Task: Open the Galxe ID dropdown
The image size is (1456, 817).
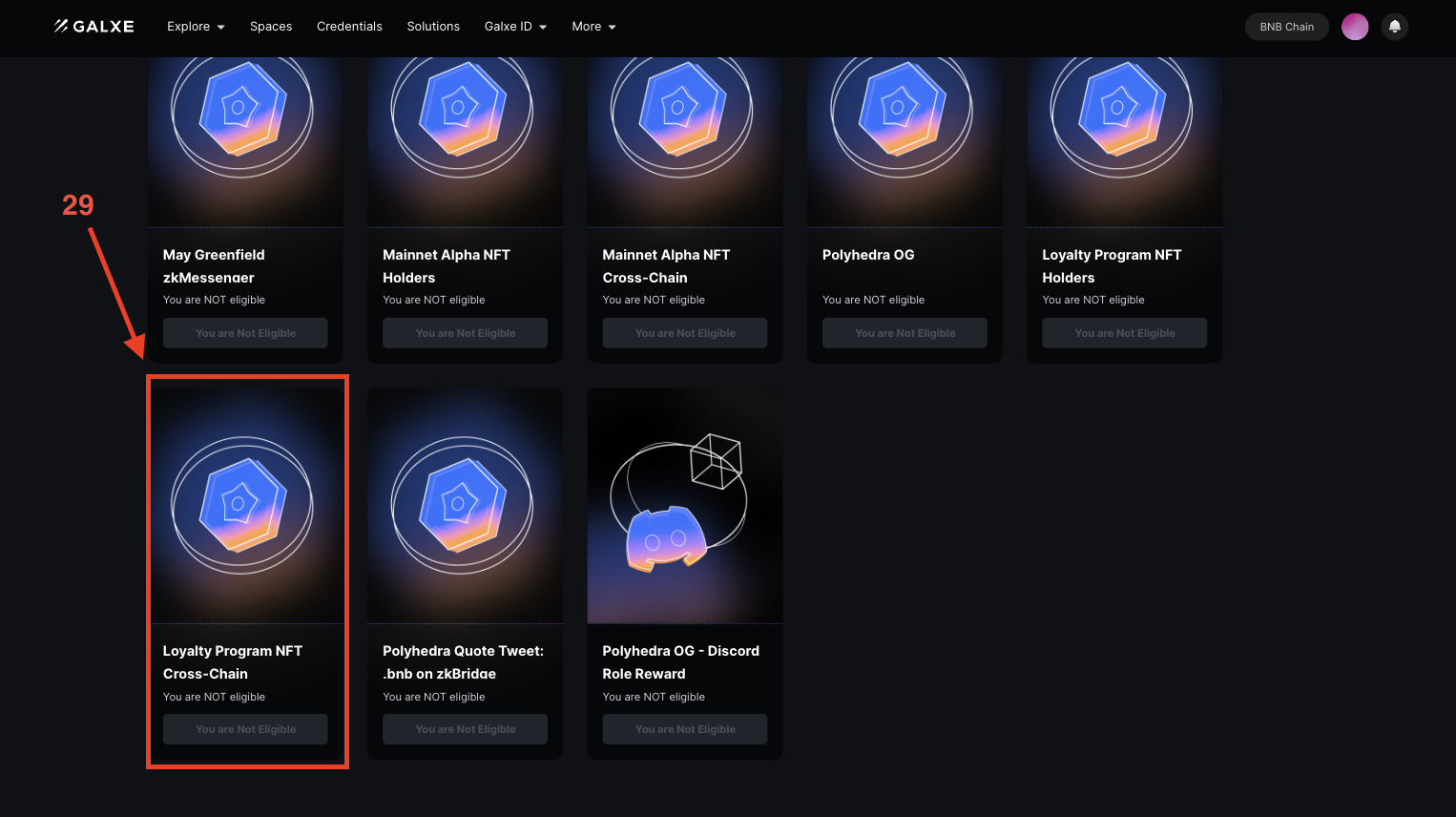Action: point(515,26)
